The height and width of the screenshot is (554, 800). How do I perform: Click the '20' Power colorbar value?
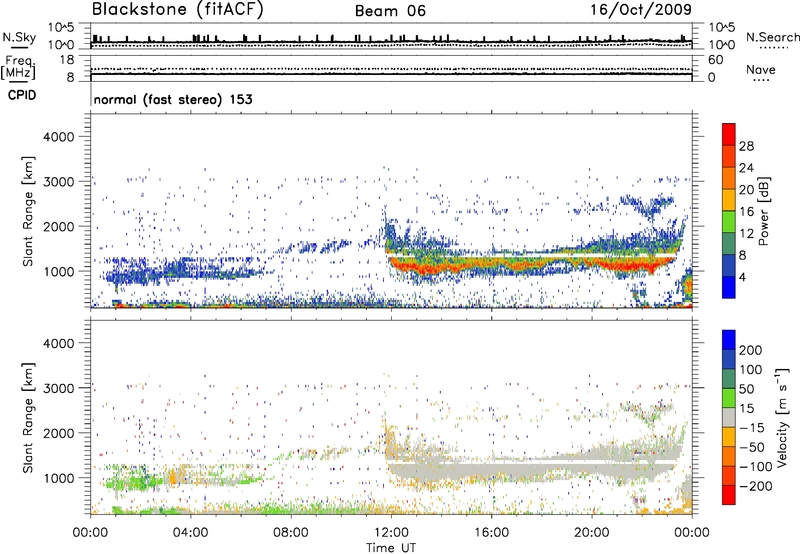pyautogui.click(x=746, y=190)
